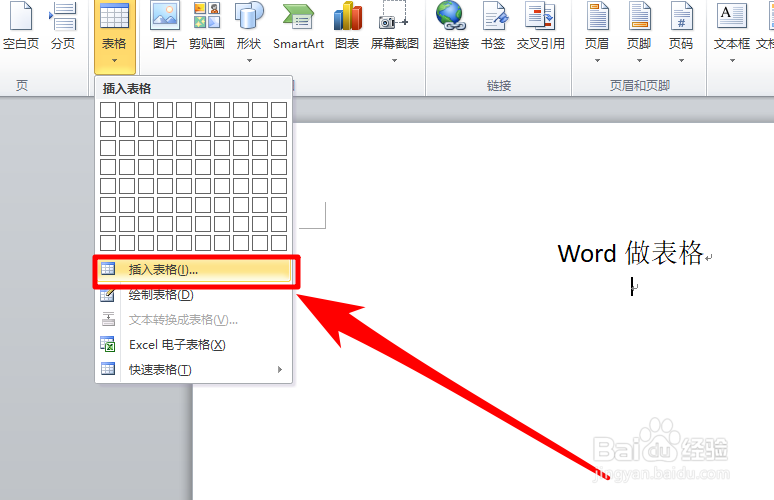Expand the 文本框 dropdown arrow
Image resolution: width=774 pixels, height=500 pixels.
click(732, 61)
